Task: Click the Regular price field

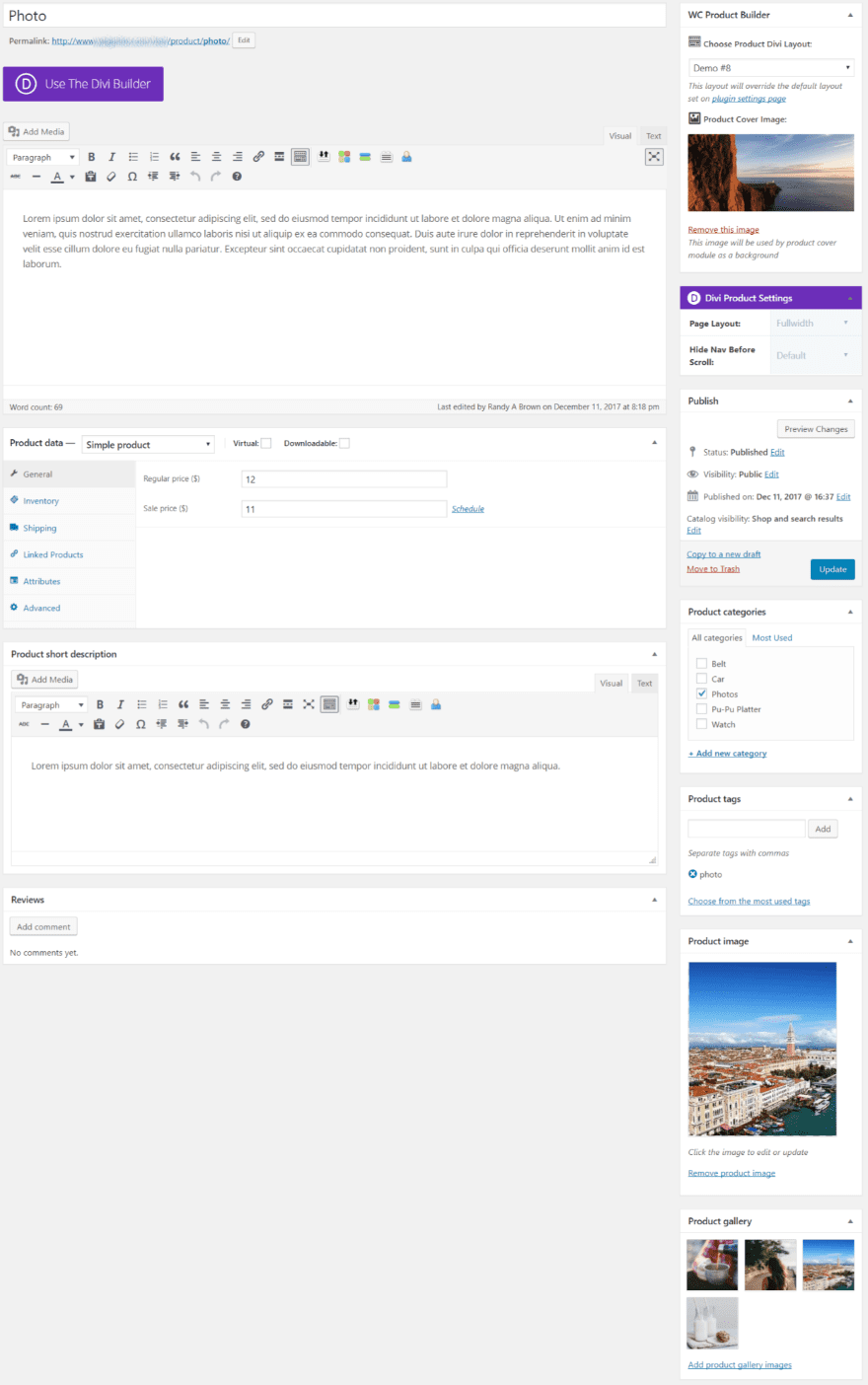Action: tap(344, 479)
